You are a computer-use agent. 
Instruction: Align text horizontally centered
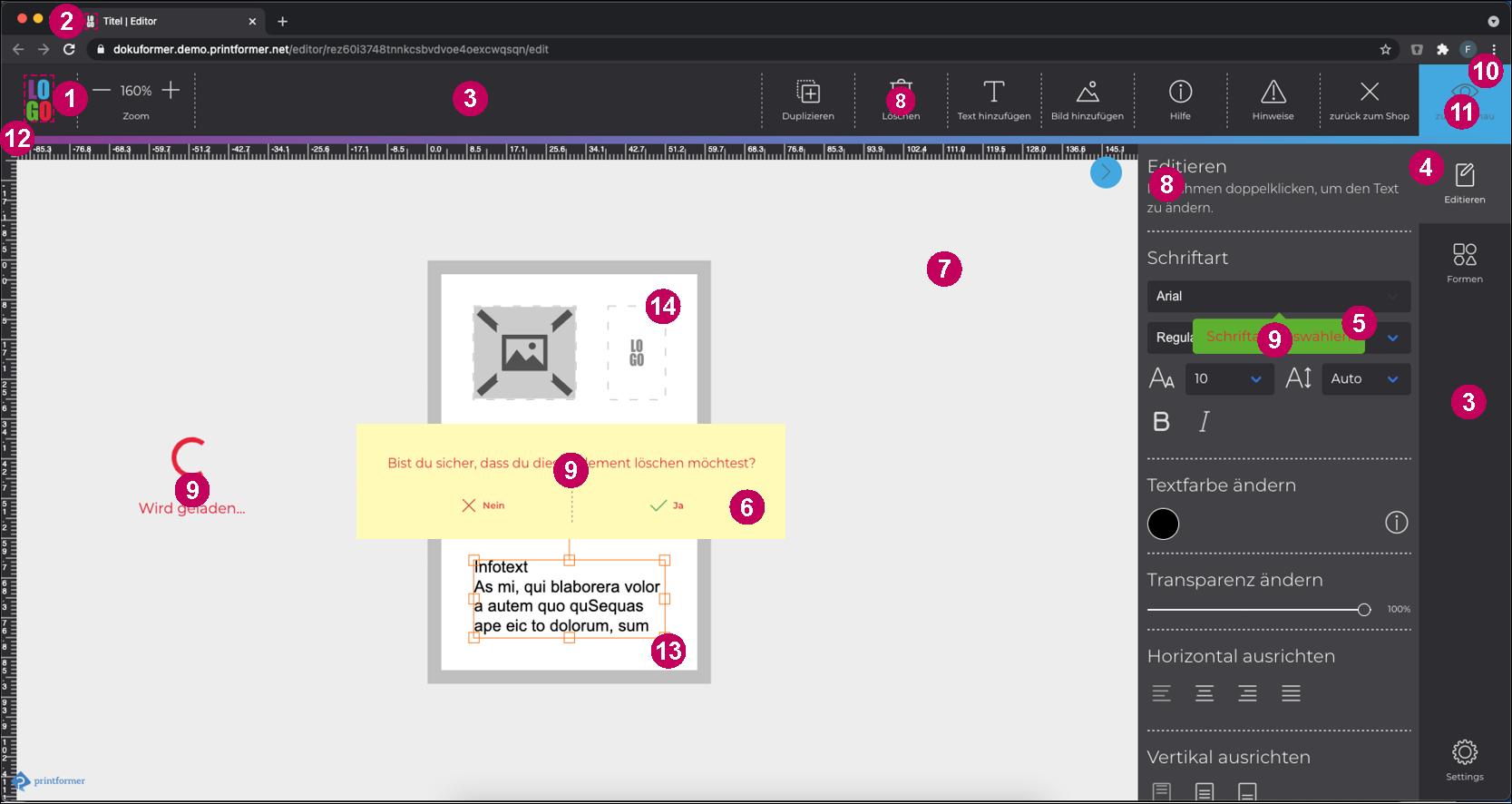1205,694
